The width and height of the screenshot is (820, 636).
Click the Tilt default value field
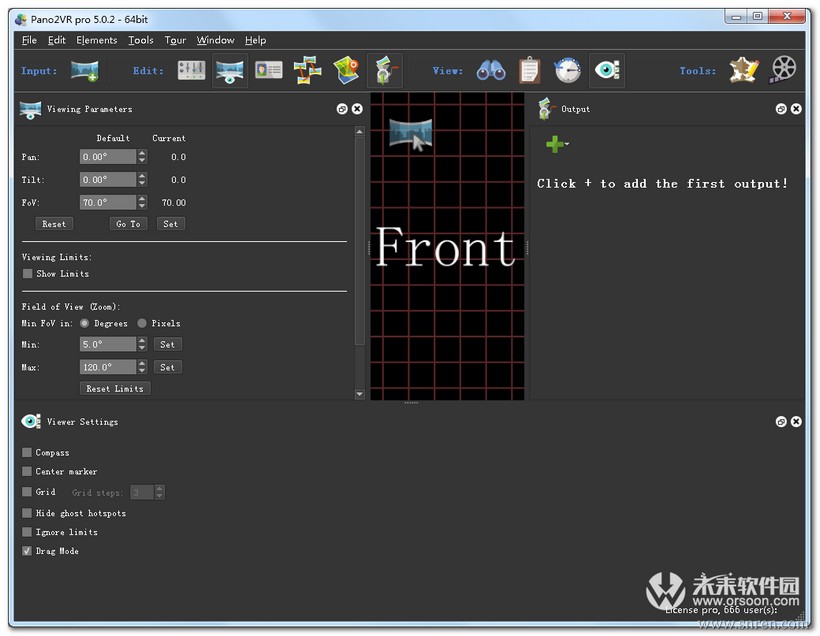[108, 179]
